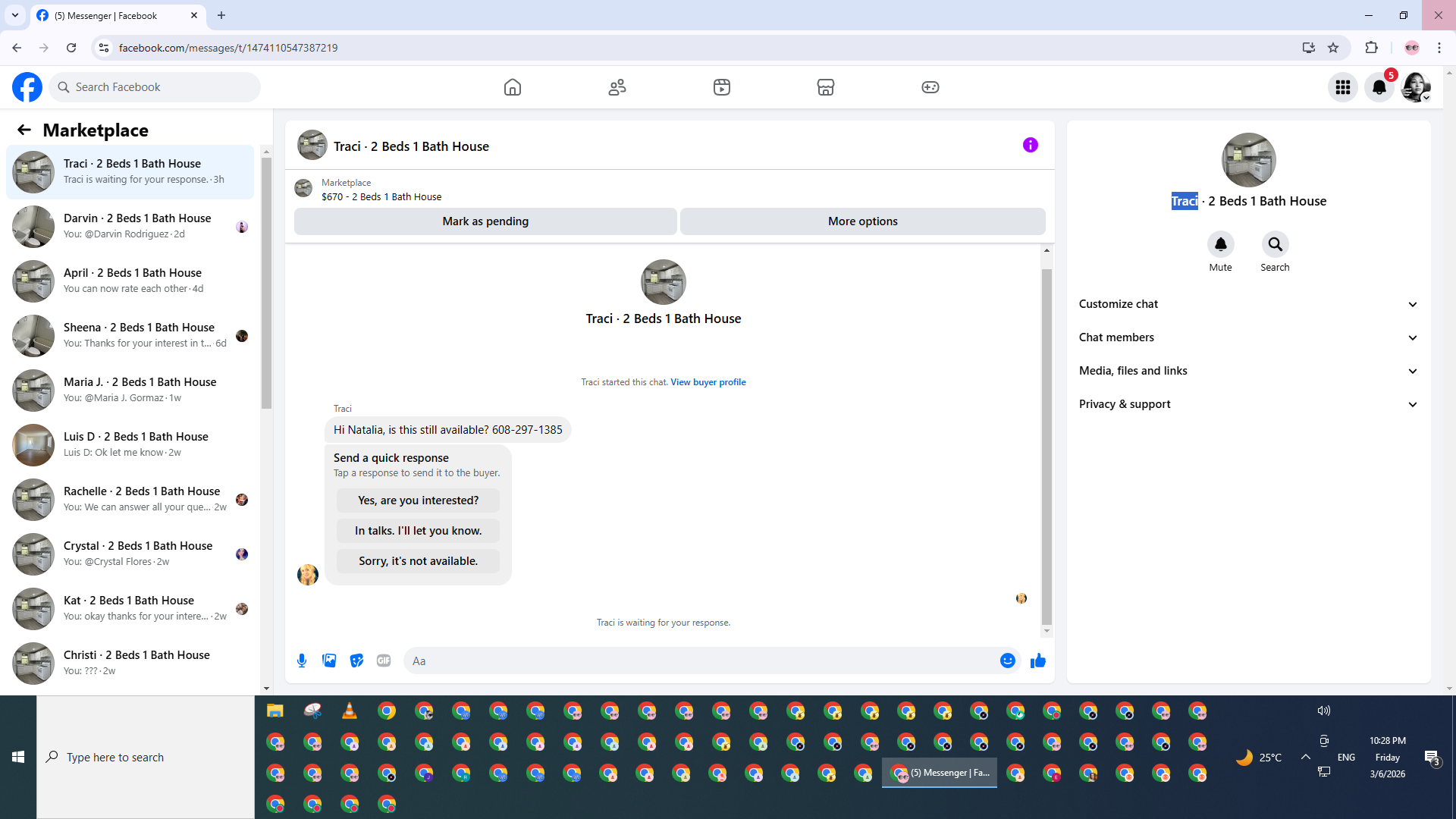Open emoji picker in message box
The image size is (1456, 819).
pos(1007,661)
